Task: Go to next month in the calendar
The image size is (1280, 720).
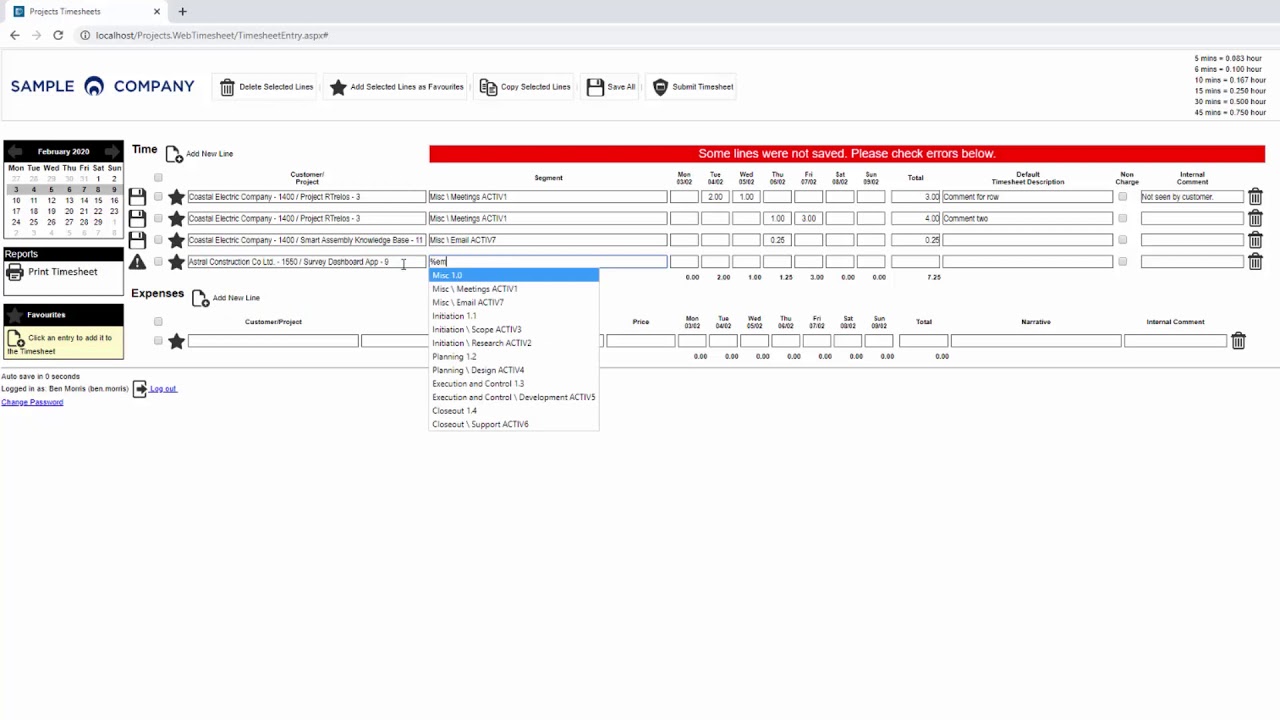Action: (x=111, y=152)
